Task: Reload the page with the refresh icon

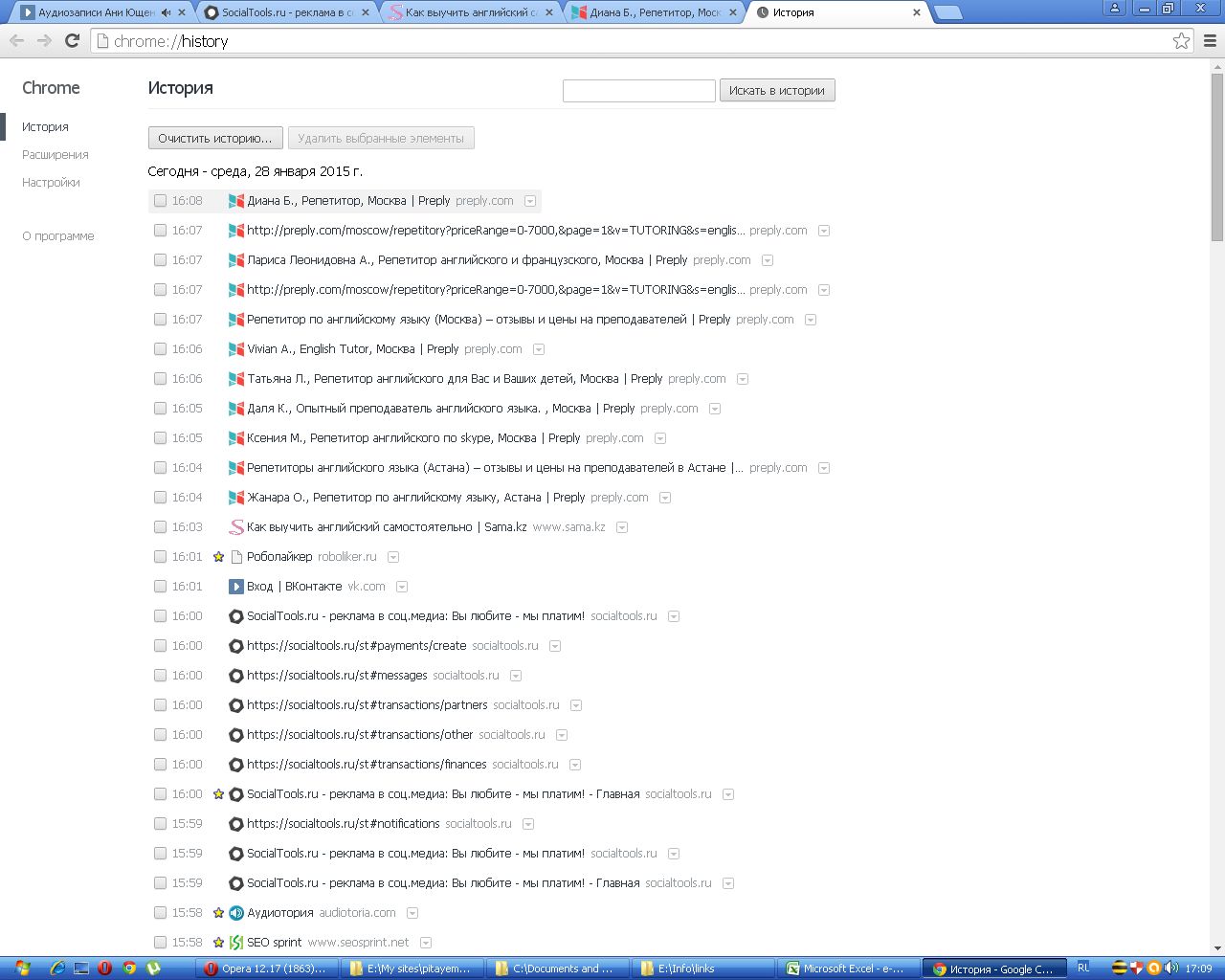Action: tap(72, 40)
